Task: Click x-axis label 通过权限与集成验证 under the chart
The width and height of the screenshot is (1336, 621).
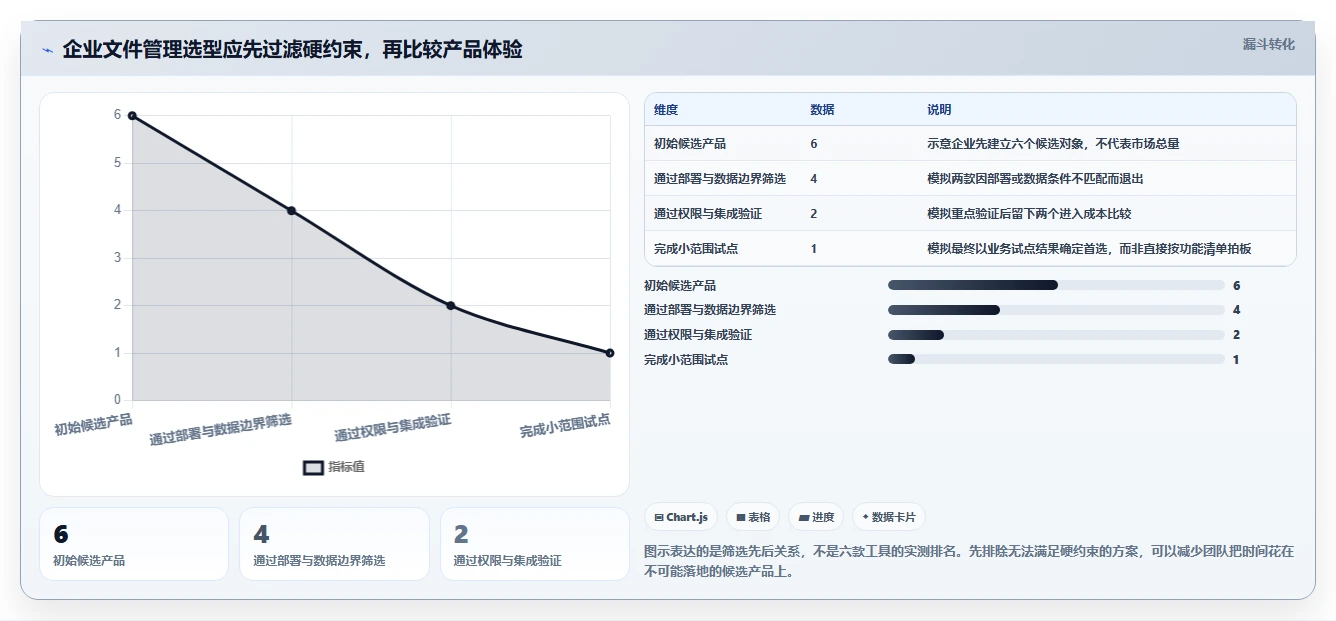Action: (393, 428)
